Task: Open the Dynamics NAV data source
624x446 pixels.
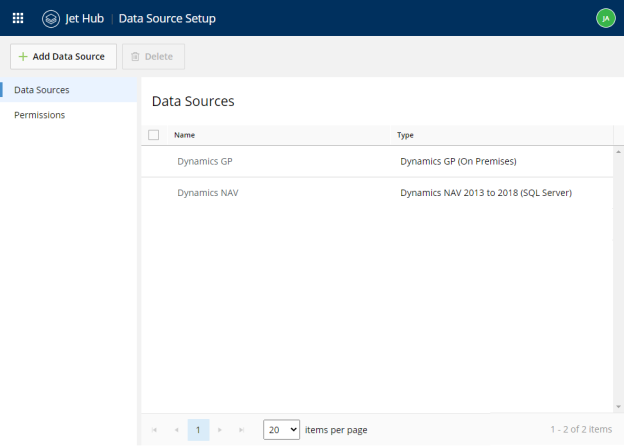Action: pyautogui.click(x=208, y=193)
